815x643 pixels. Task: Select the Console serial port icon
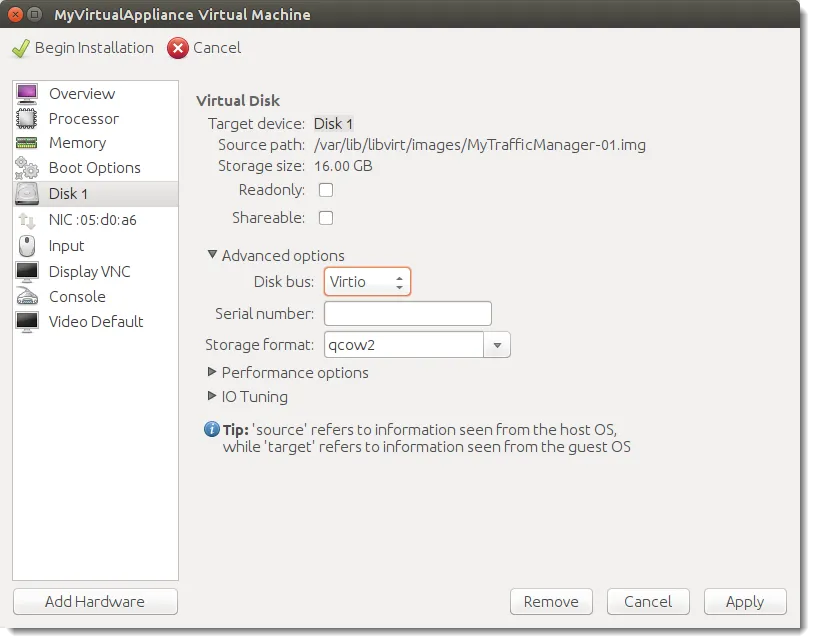(27, 296)
